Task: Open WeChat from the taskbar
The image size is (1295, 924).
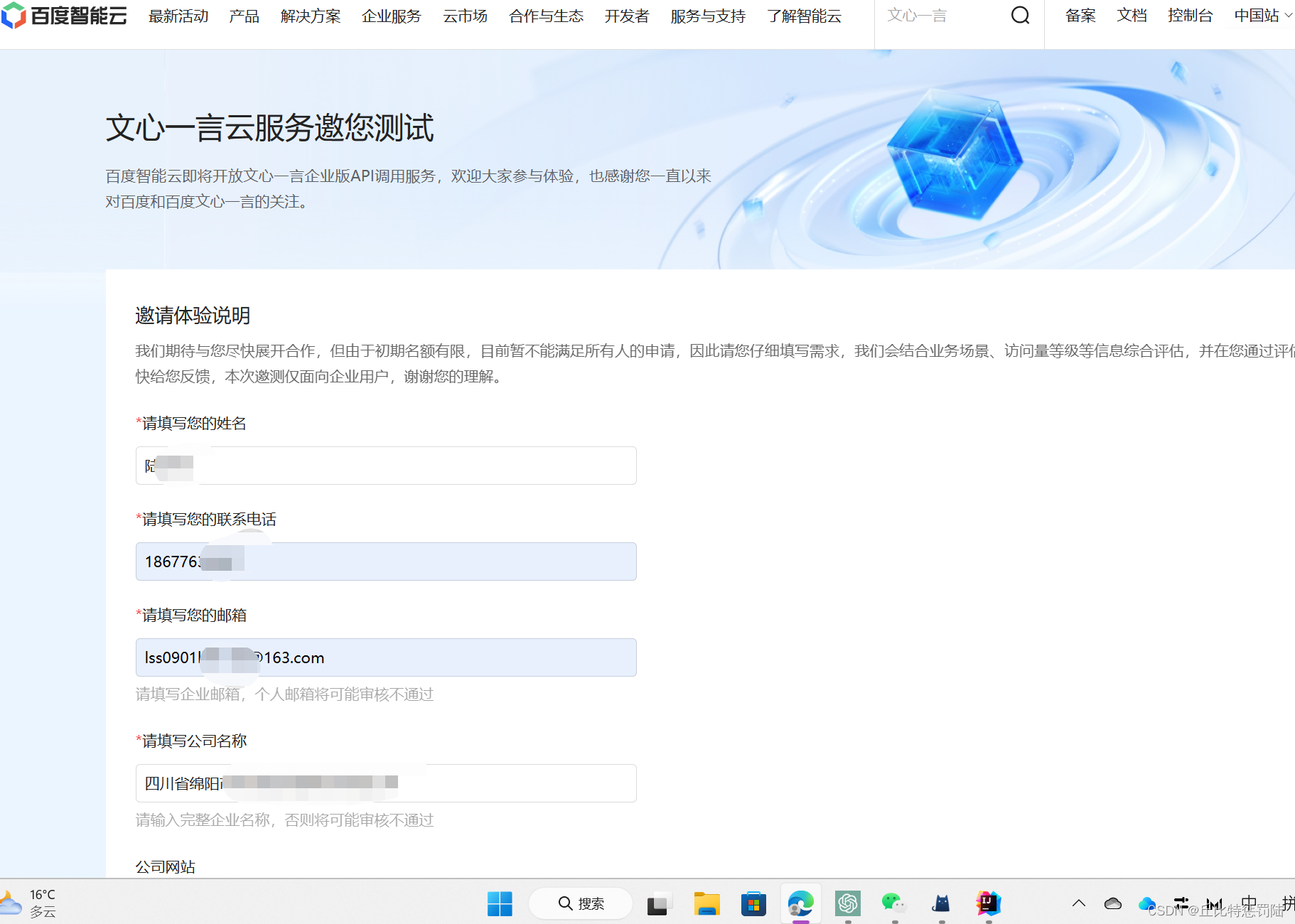Action: 894,903
